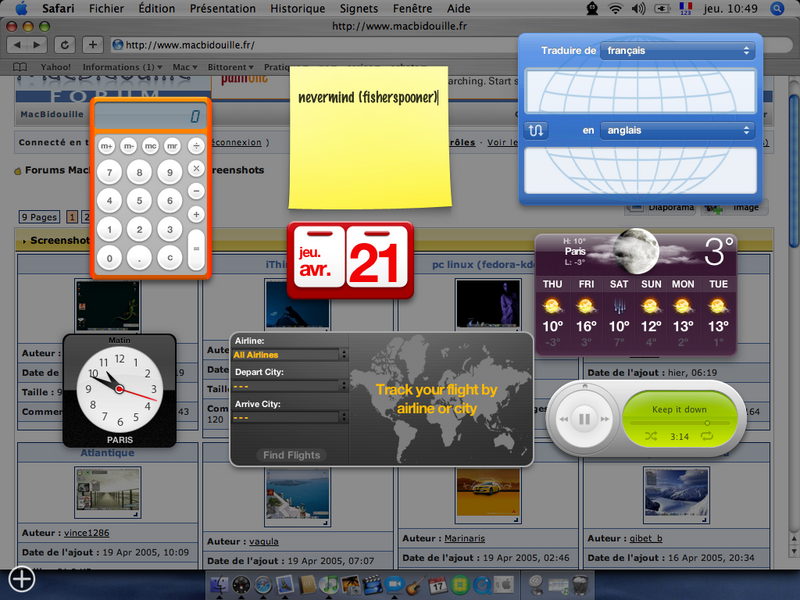Open the Présentation menu

[x=222, y=9]
